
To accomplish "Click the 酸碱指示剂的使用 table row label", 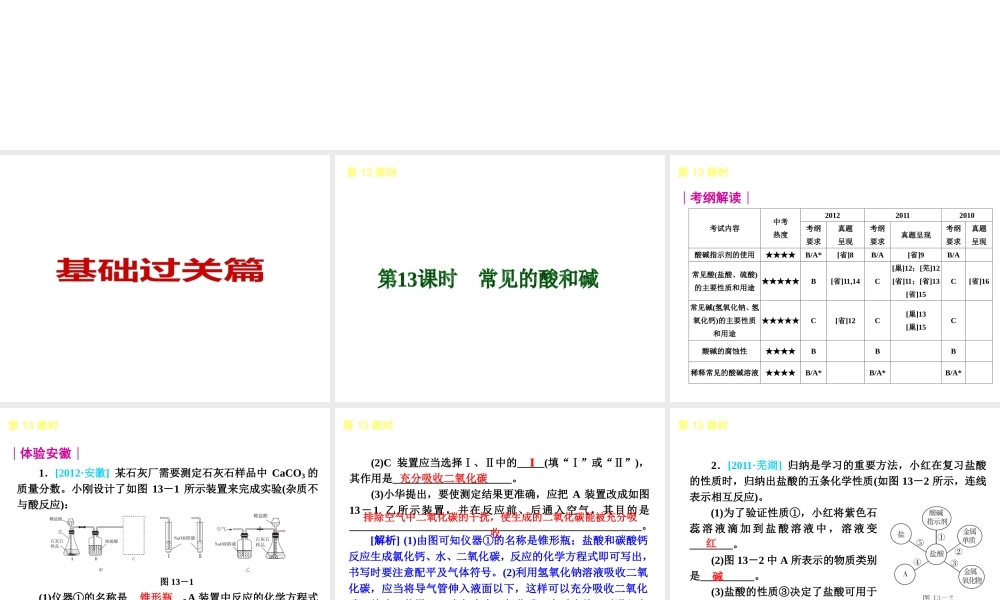I will point(724,254).
